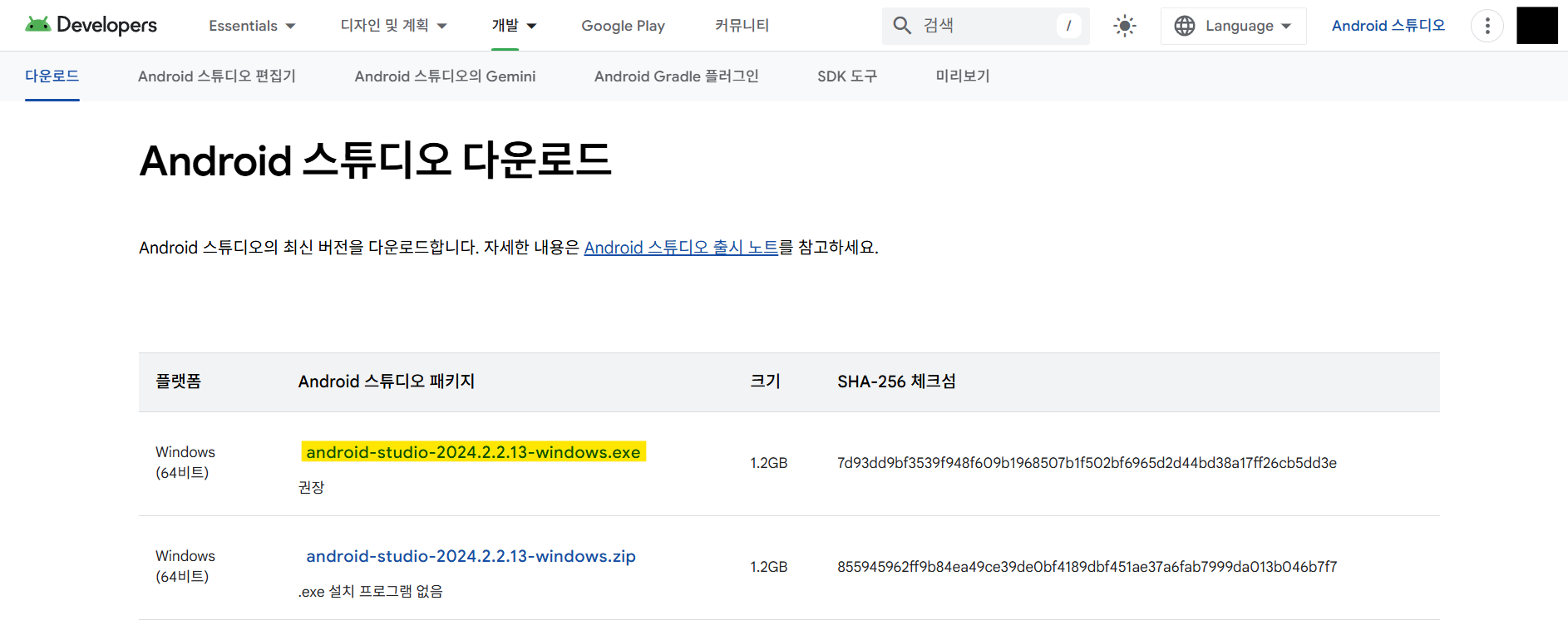Image resolution: width=1568 pixels, height=640 pixels.
Task: Click the checksum starting with 7d93dd9b
Action: [x=1087, y=463]
